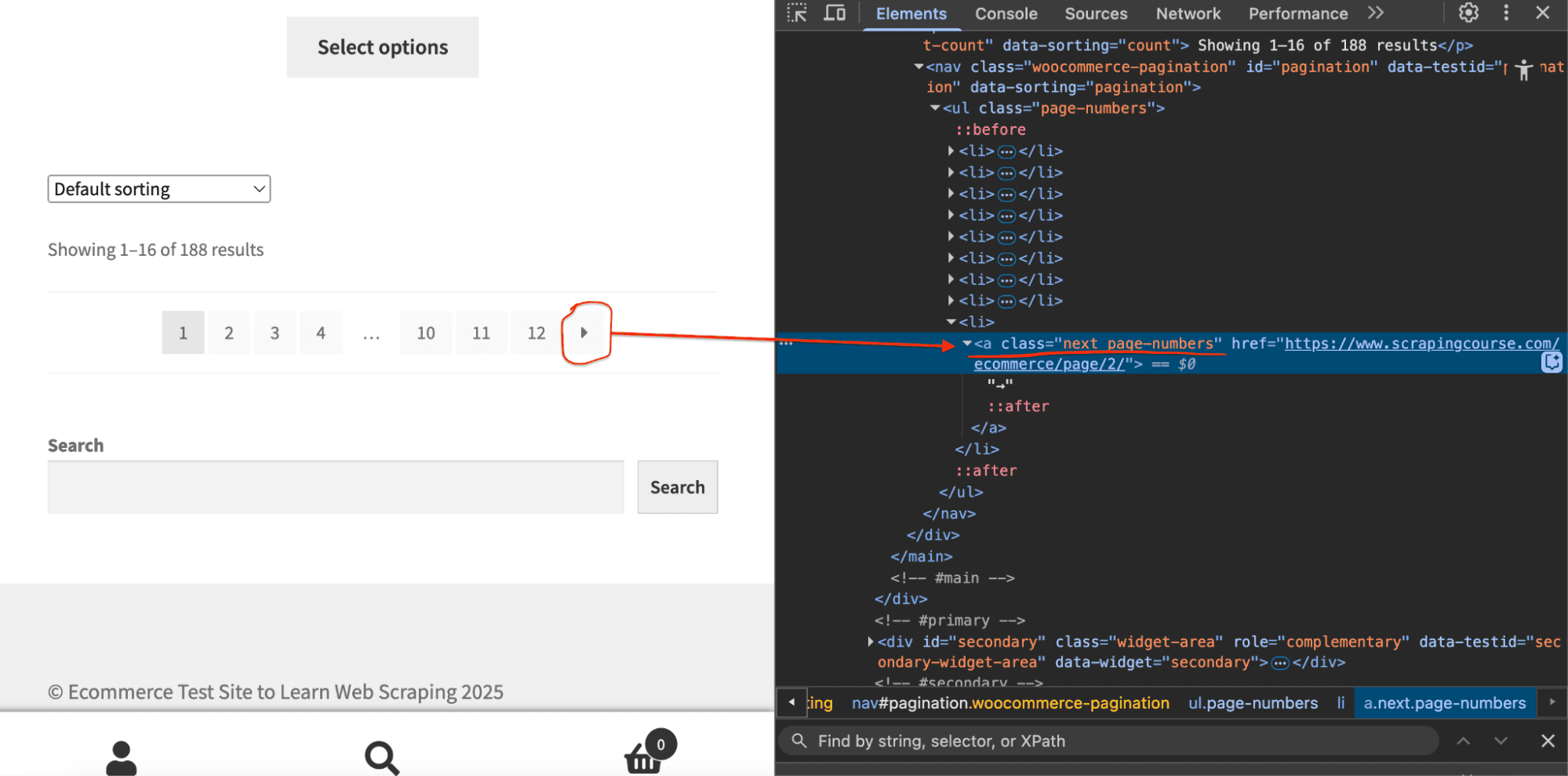Open the Default sorting dropdown
This screenshot has height=776, width=1568.
click(x=159, y=189)
